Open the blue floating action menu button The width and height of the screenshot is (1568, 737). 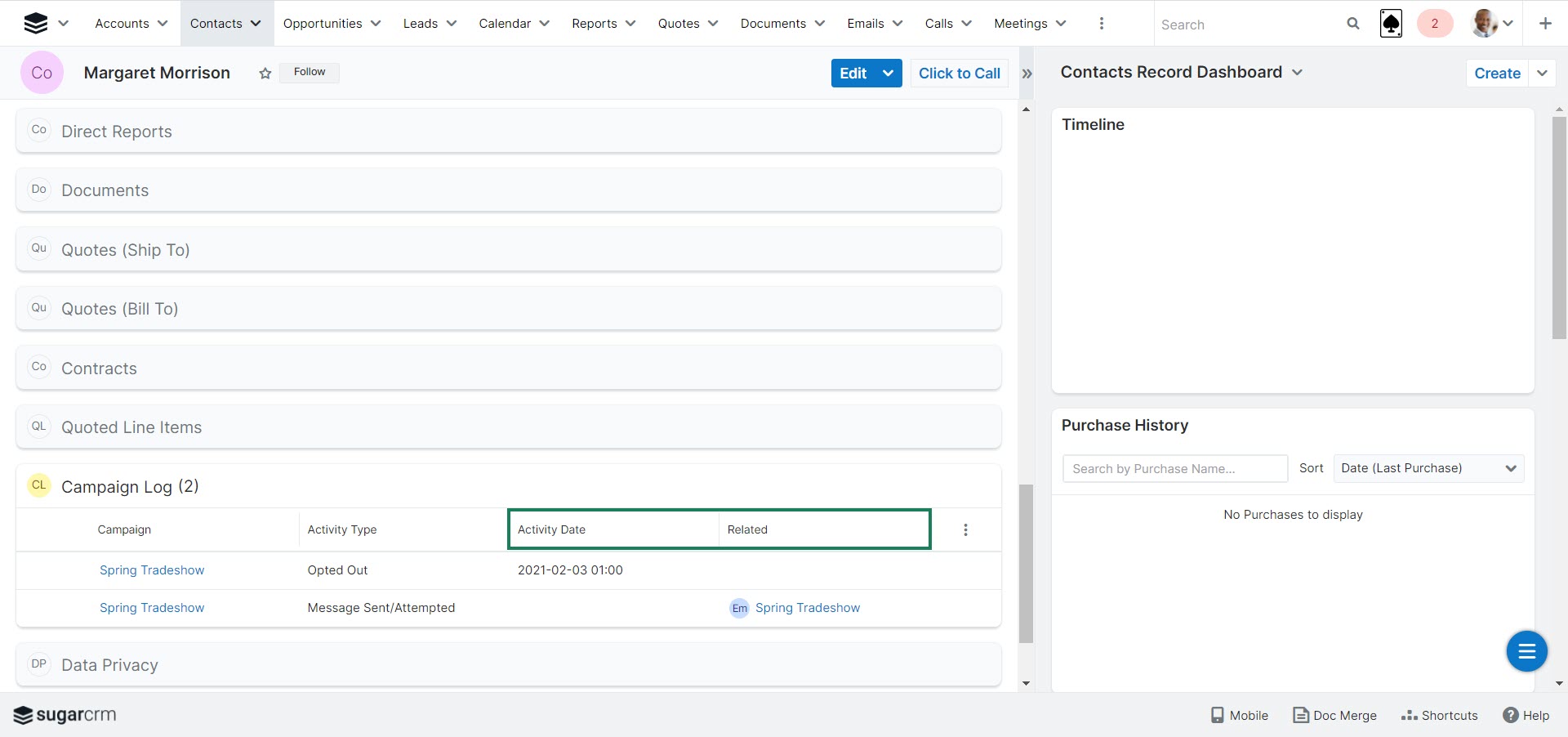click(x=1526, y=651)
